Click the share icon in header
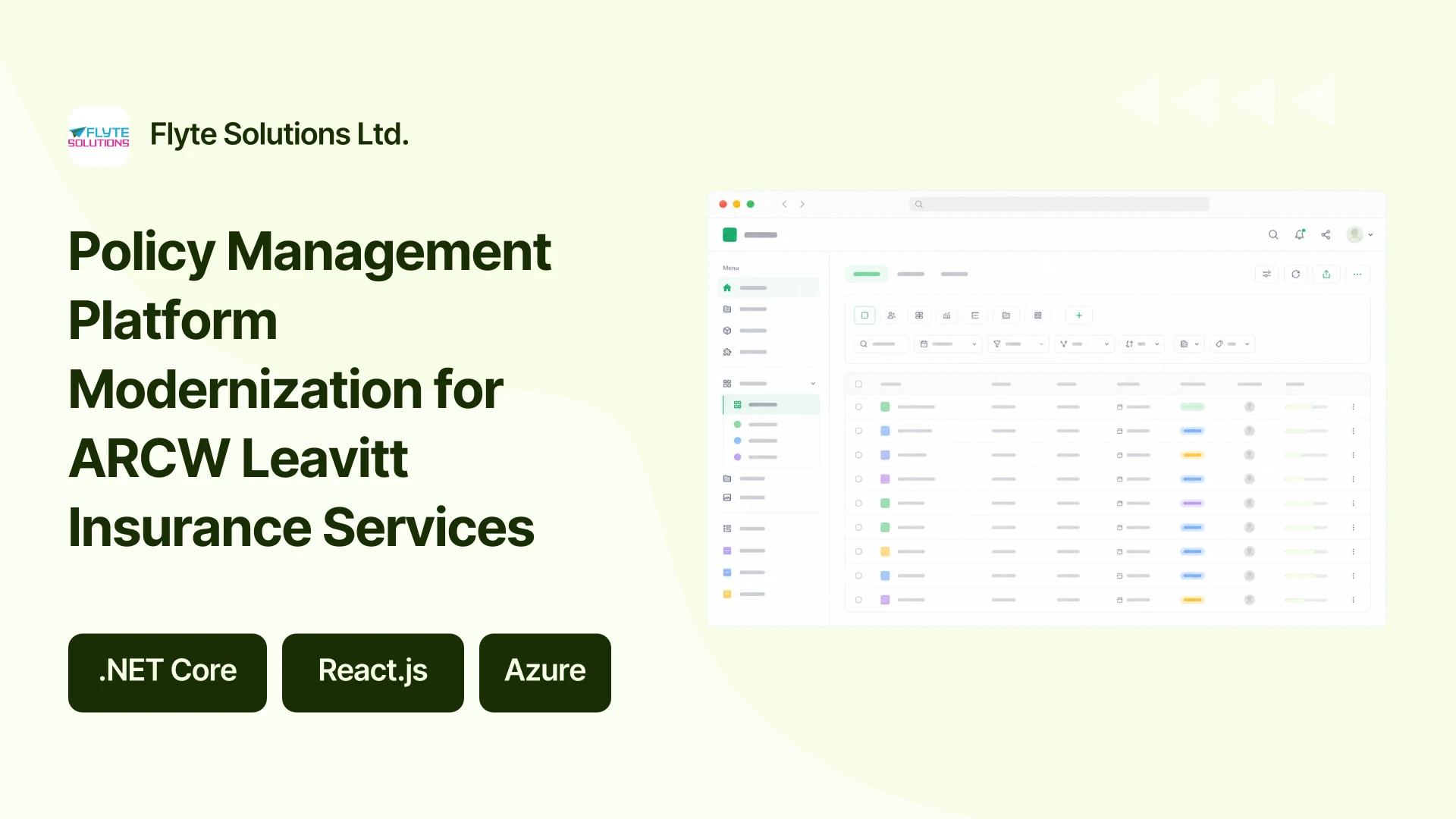1456x819 pixels. (1326, 235)
